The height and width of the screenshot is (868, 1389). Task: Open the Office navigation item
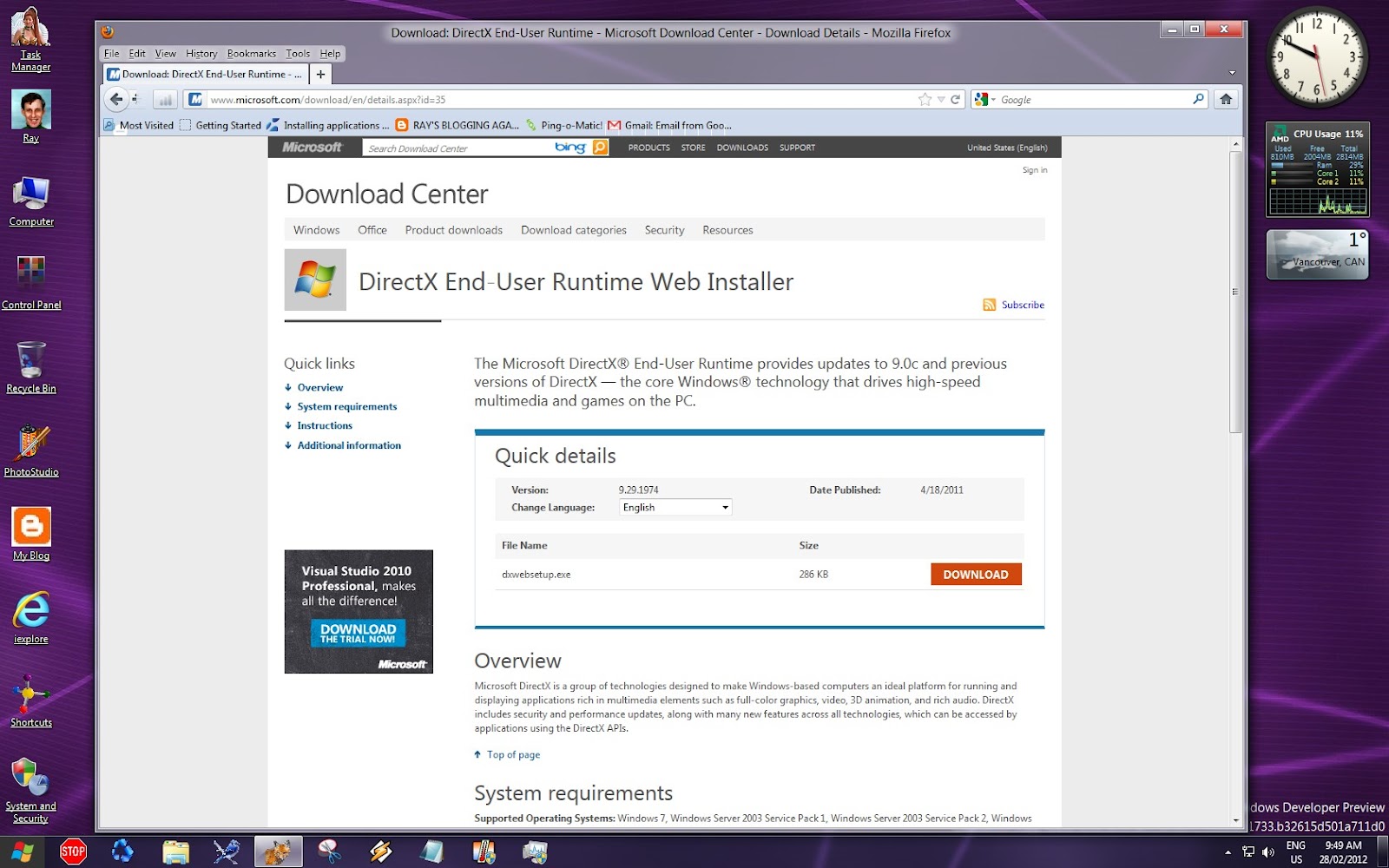pos(372,230)
